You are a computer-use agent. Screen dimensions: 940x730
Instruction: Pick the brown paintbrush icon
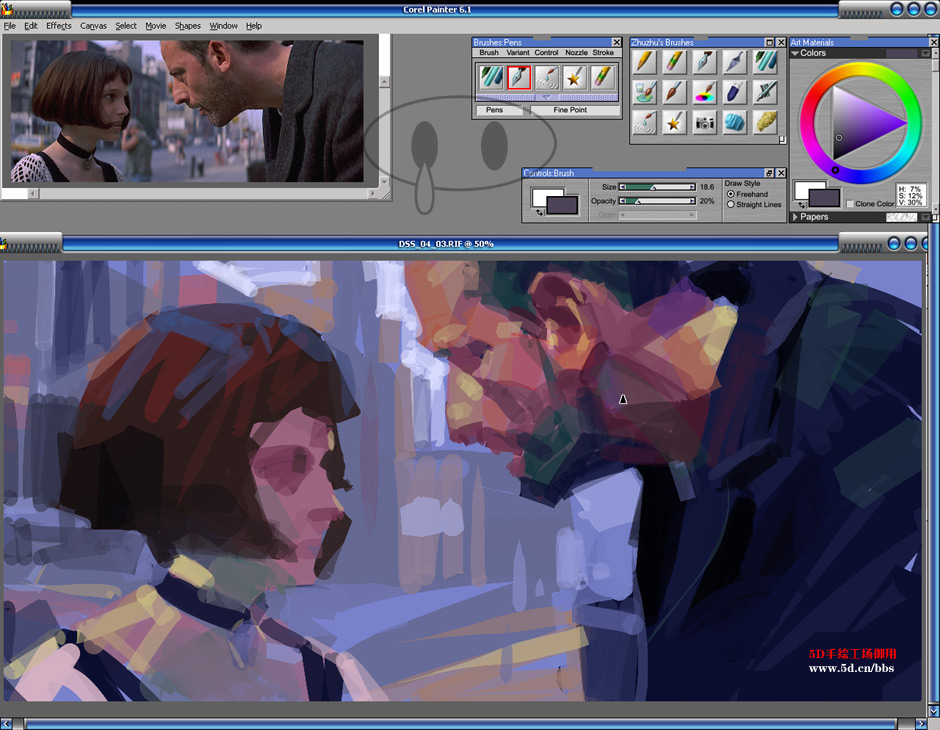tap(674, 92)
